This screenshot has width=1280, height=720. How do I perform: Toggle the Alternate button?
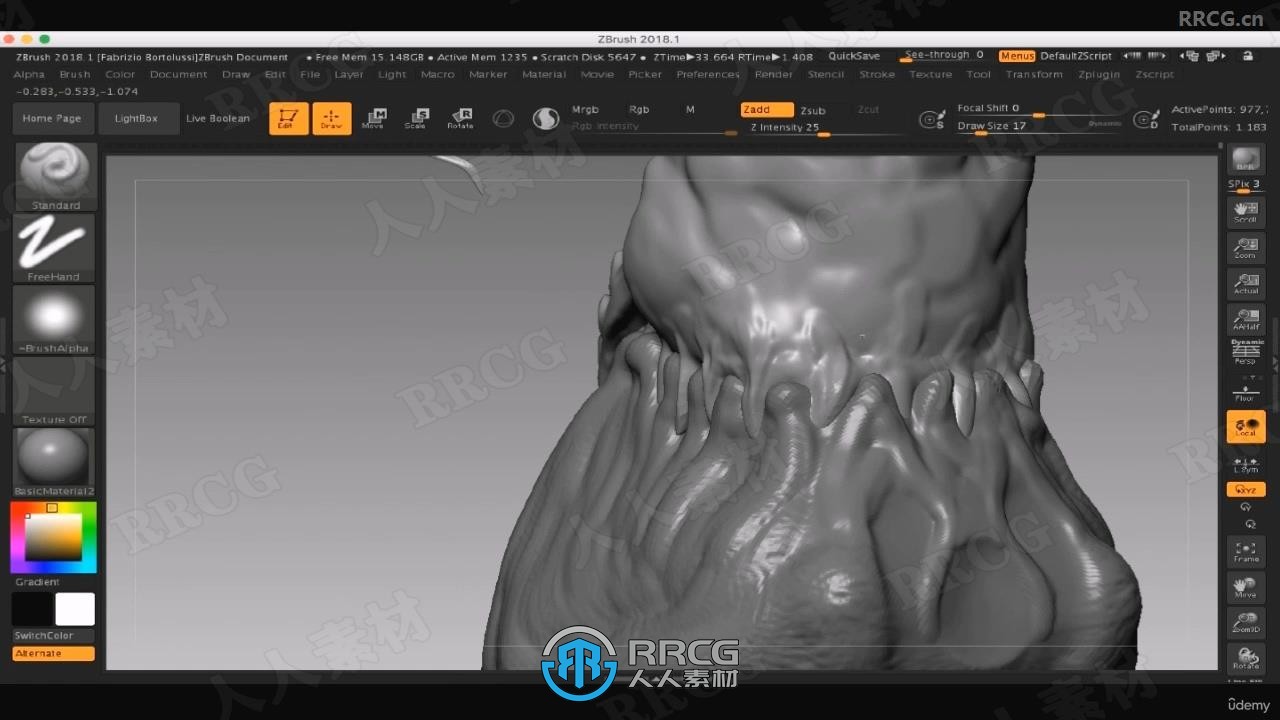(x=53, y=654)
